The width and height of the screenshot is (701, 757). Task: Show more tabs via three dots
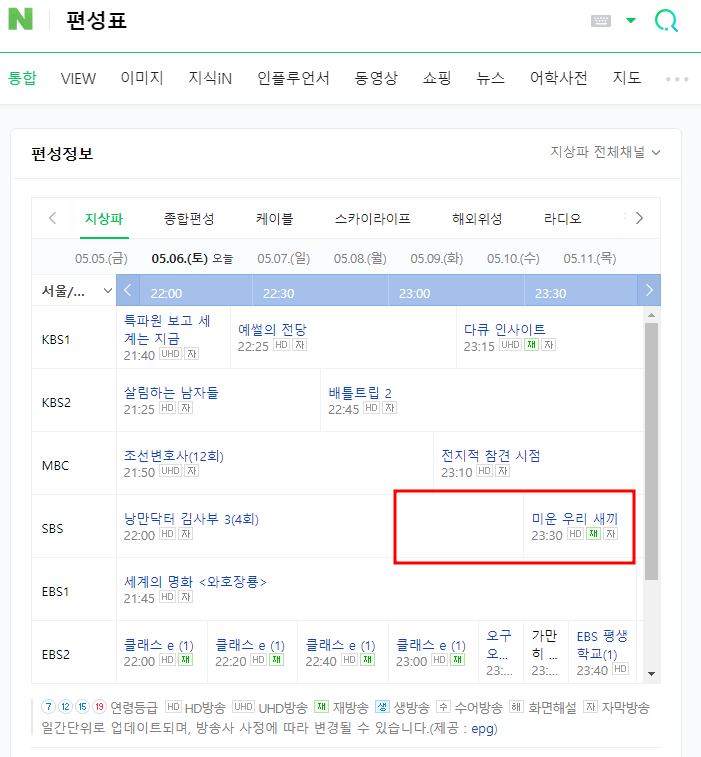tap(677, 79)
